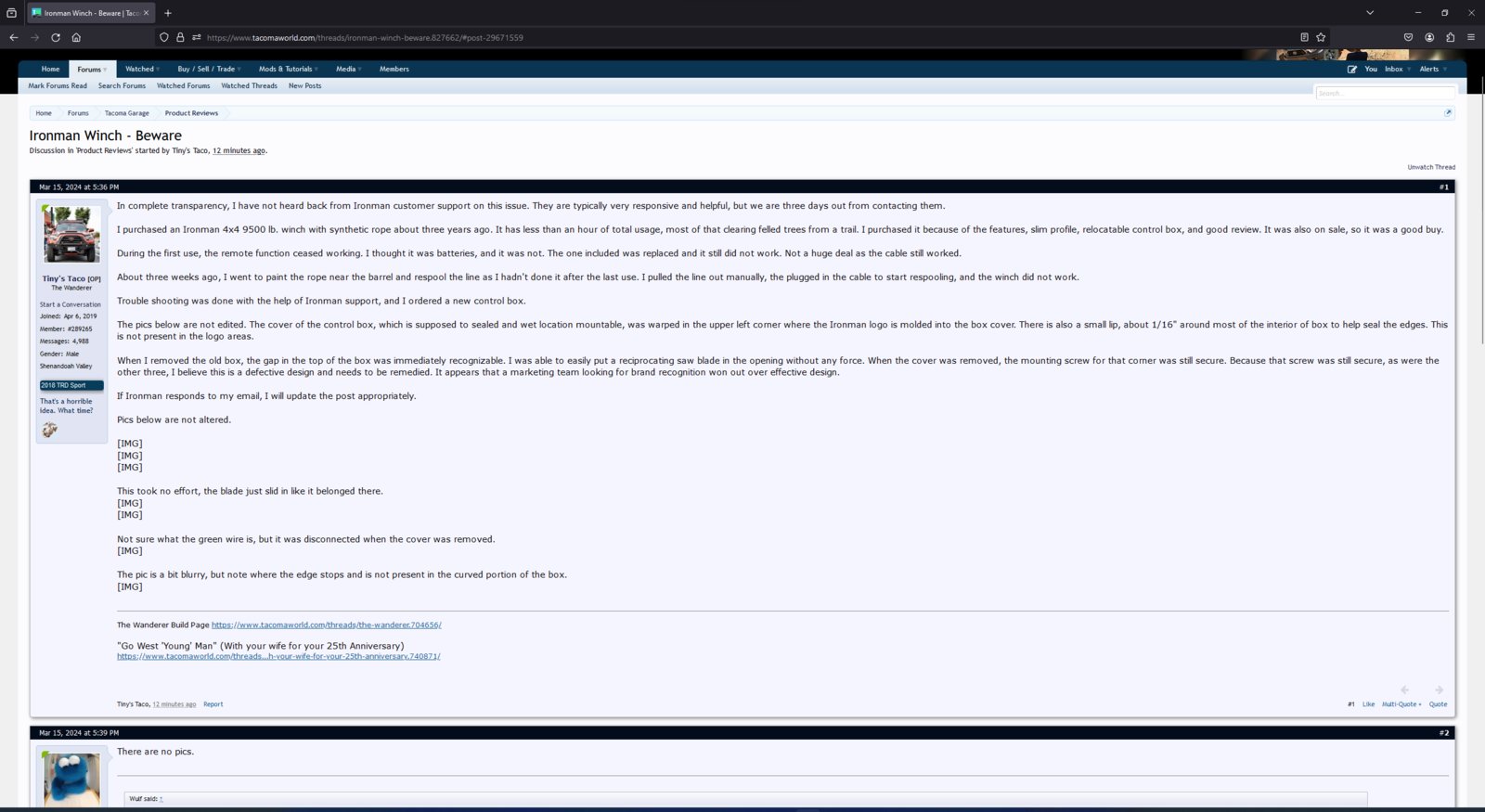Click previous post arrow in post #1

click(x=1405, y=690)
